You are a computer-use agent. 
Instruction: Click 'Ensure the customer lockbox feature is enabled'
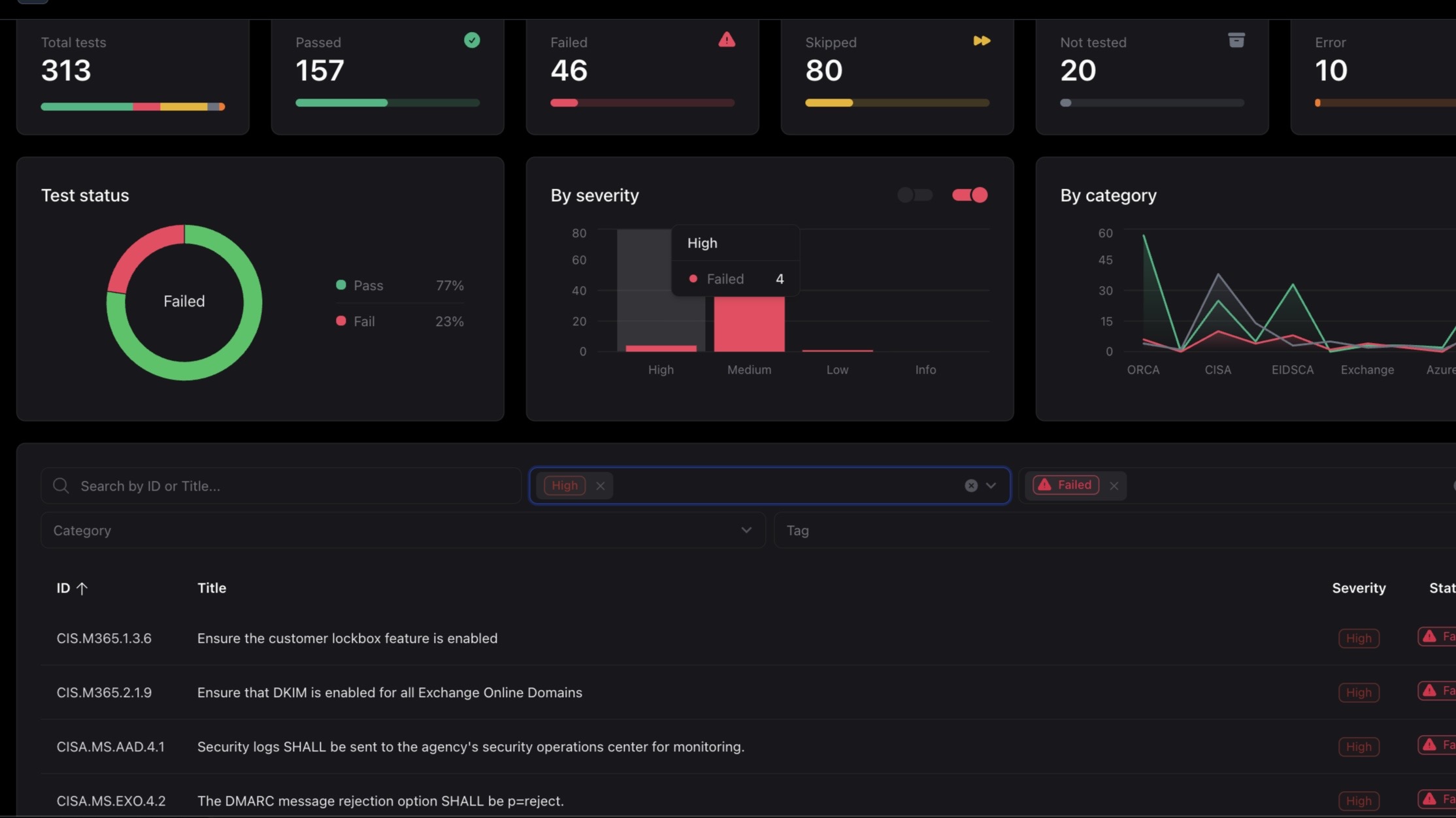click(347, 638)
